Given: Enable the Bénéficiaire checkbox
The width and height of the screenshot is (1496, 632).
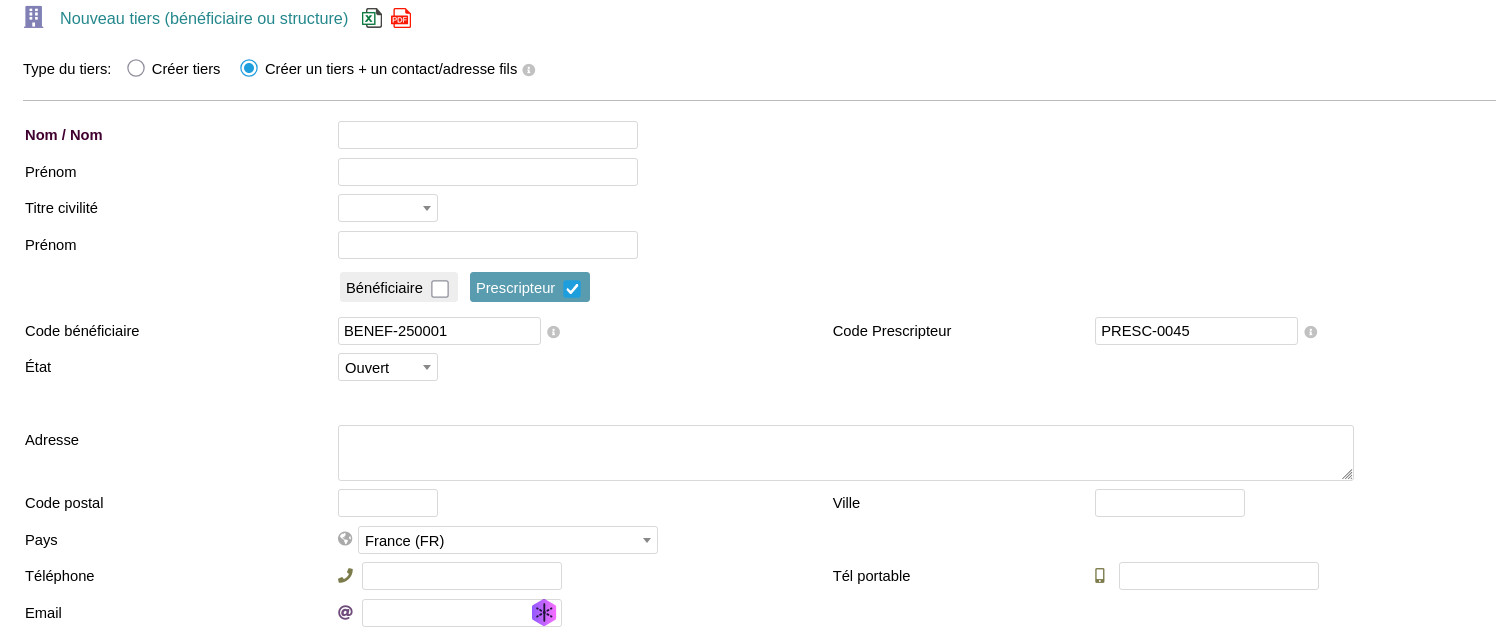Looking at the screenshot, I should tap(440, 289).
